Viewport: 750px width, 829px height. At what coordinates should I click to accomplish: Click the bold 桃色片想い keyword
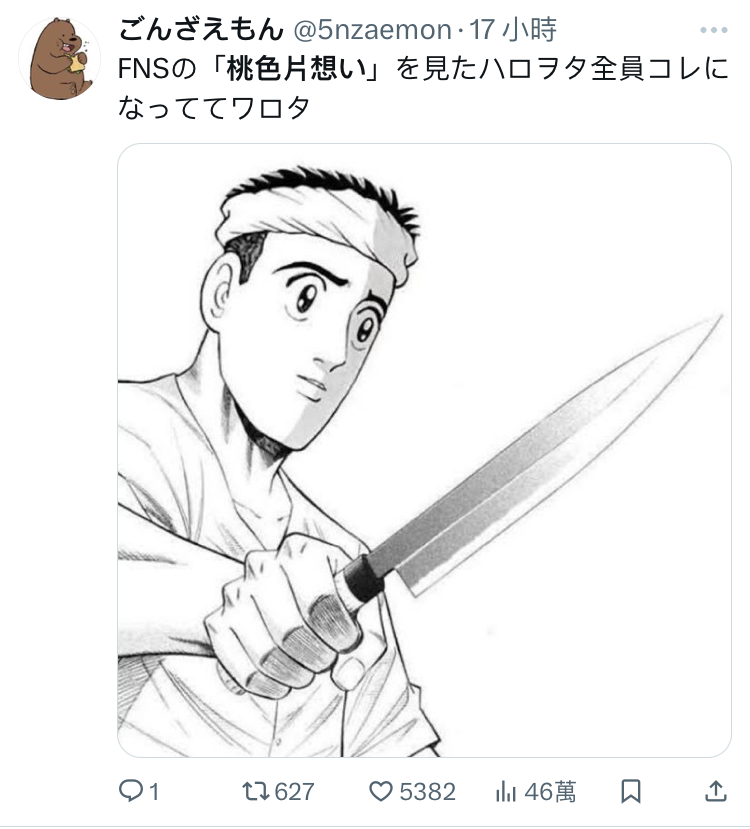[x=297, y=69]
